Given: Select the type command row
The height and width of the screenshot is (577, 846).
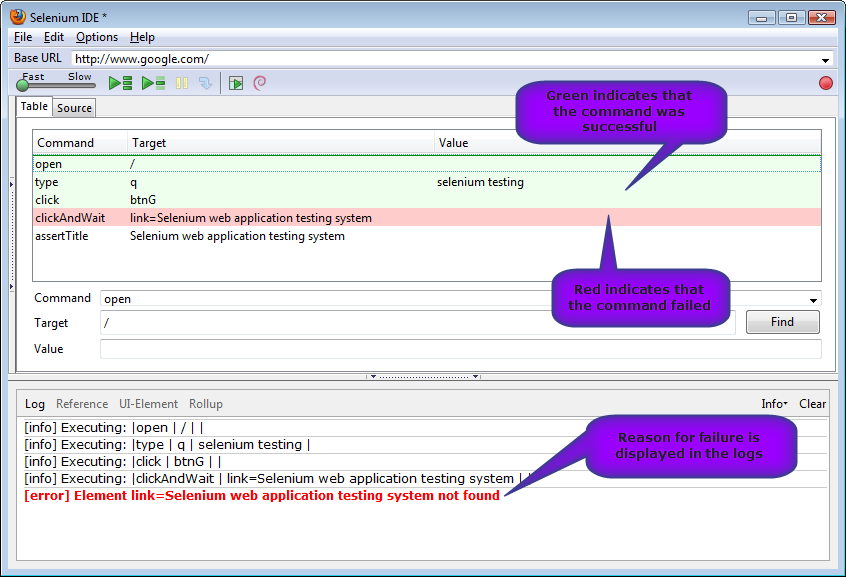Looking at the screenshot, I should click(427, 182).
